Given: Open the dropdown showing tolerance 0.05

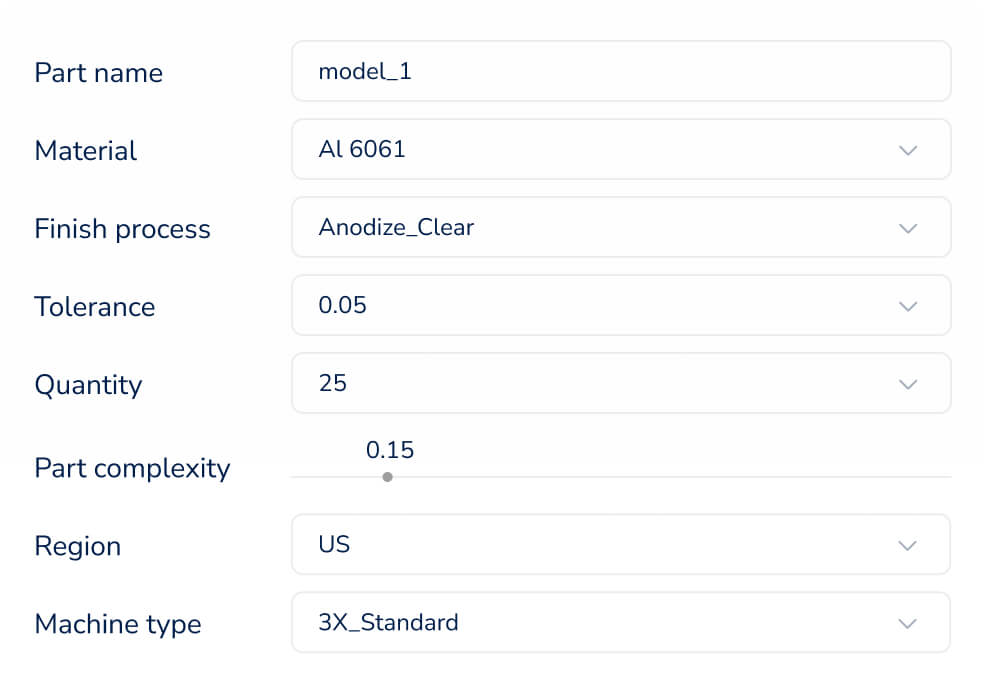Looking at the screenshot, I should point(600,306).
